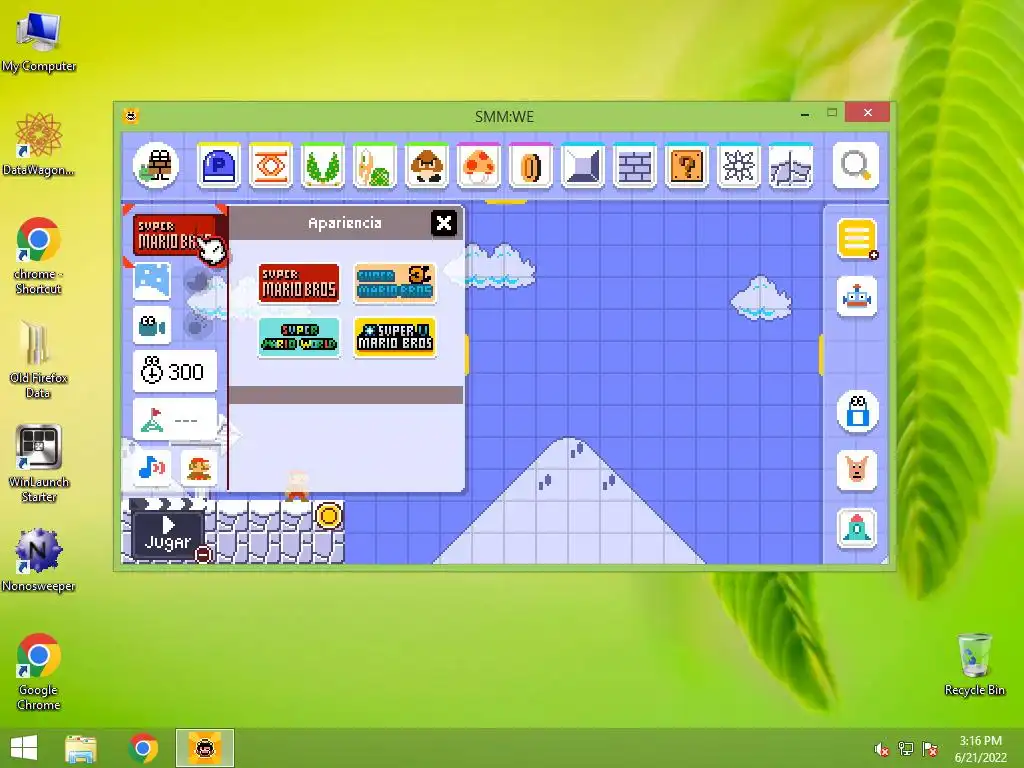Pick the blue P-switch item
The width and height of the screenshot is (1024, 768).
point(219,166)
